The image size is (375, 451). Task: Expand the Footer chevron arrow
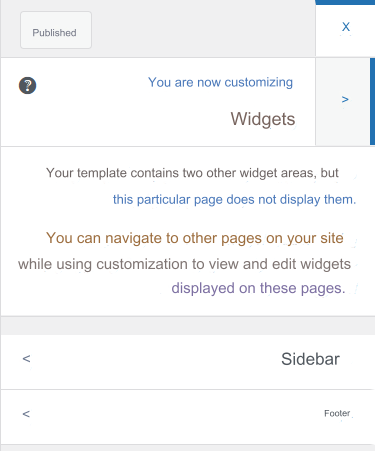click(26, 414)
